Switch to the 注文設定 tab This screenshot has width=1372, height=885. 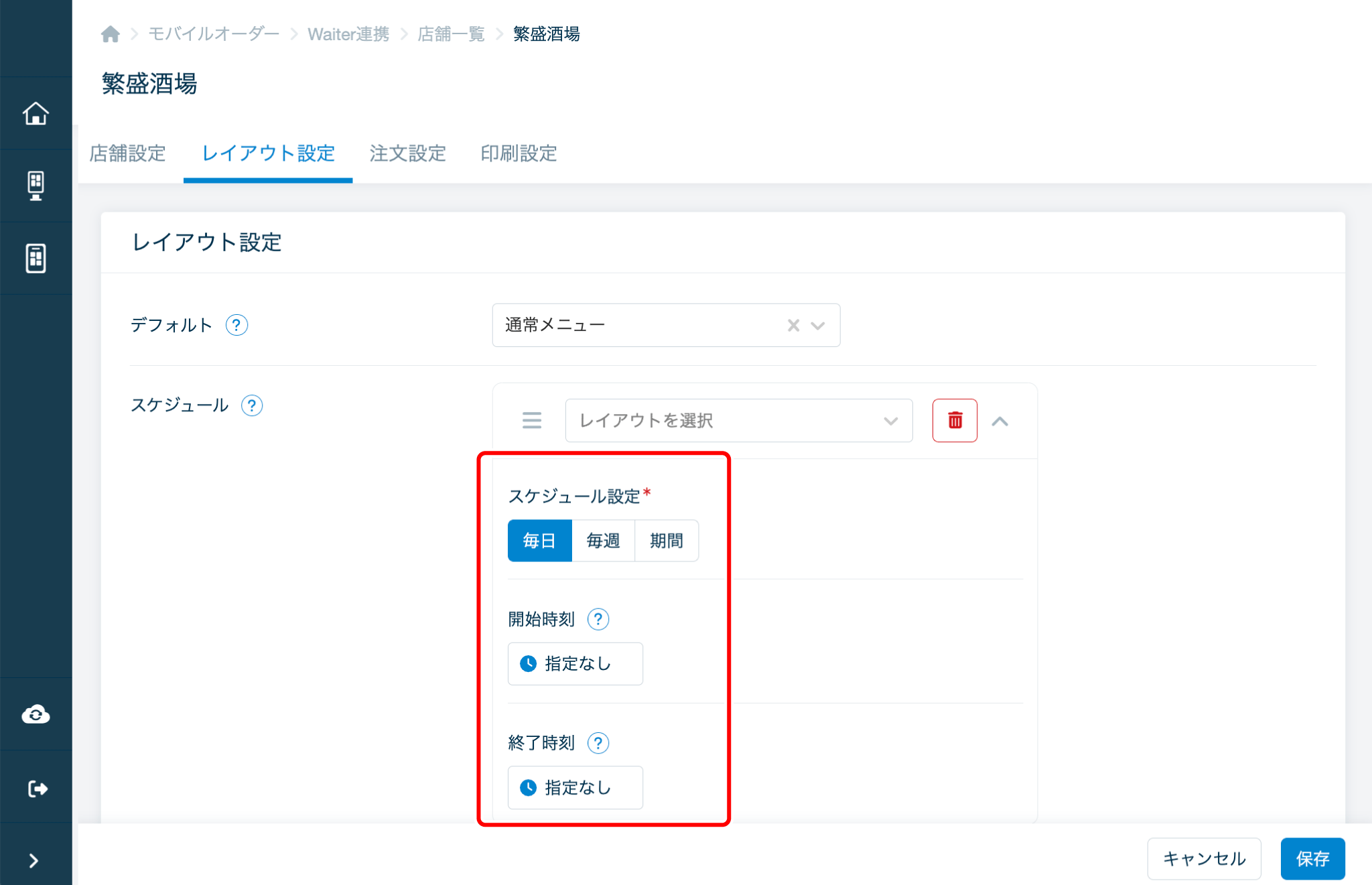407,153
